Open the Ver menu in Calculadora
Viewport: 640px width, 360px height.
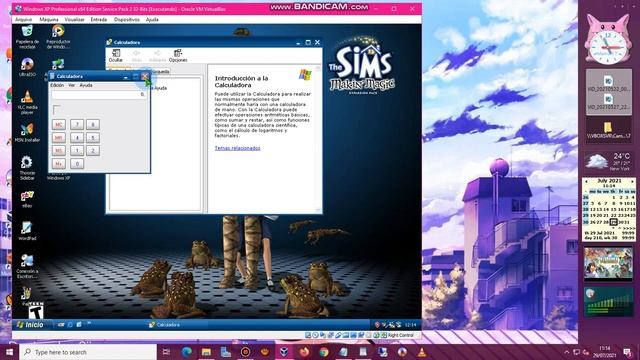coord(71,85)
